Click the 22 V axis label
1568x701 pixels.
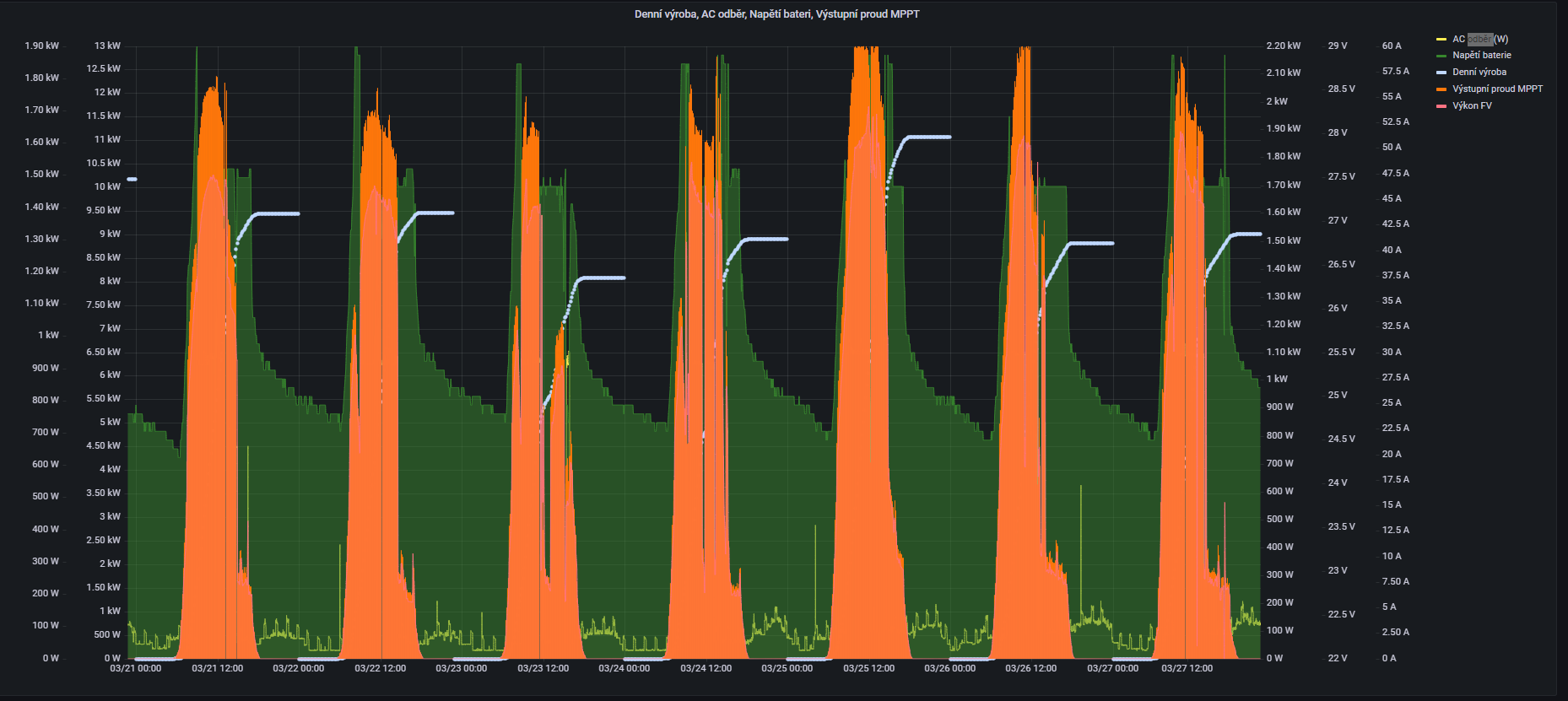click(1337, 659)
